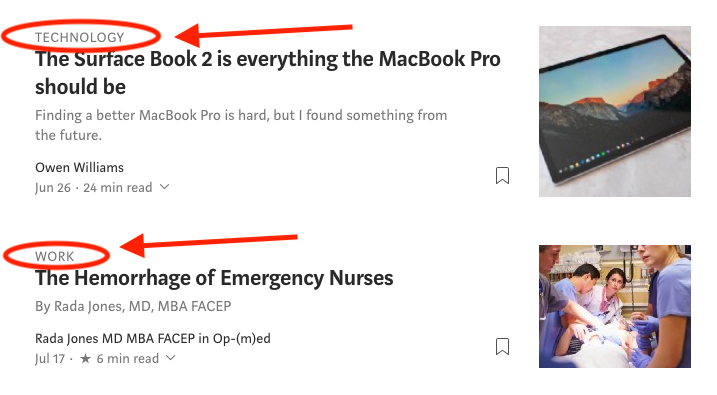Expand chevron next to 6 min read

point(171,358)
